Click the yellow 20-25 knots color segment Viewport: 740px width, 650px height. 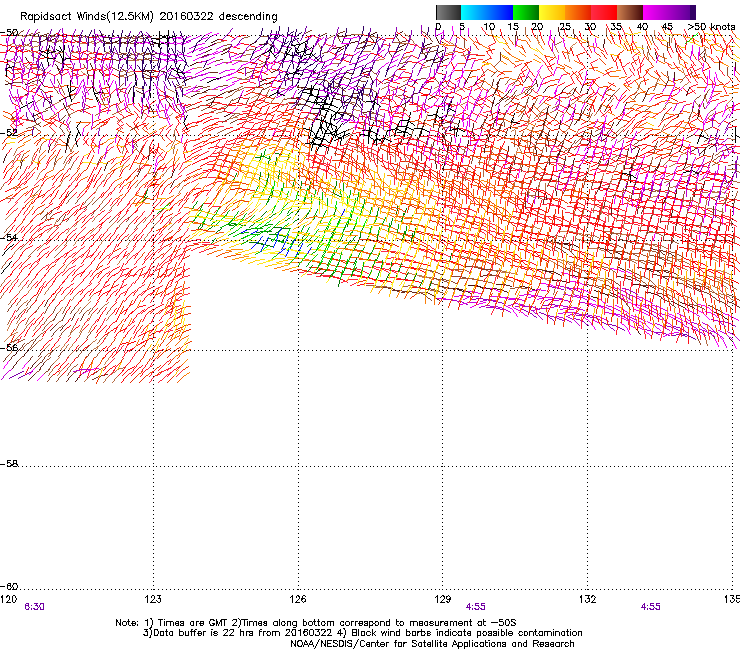(552, 12)
